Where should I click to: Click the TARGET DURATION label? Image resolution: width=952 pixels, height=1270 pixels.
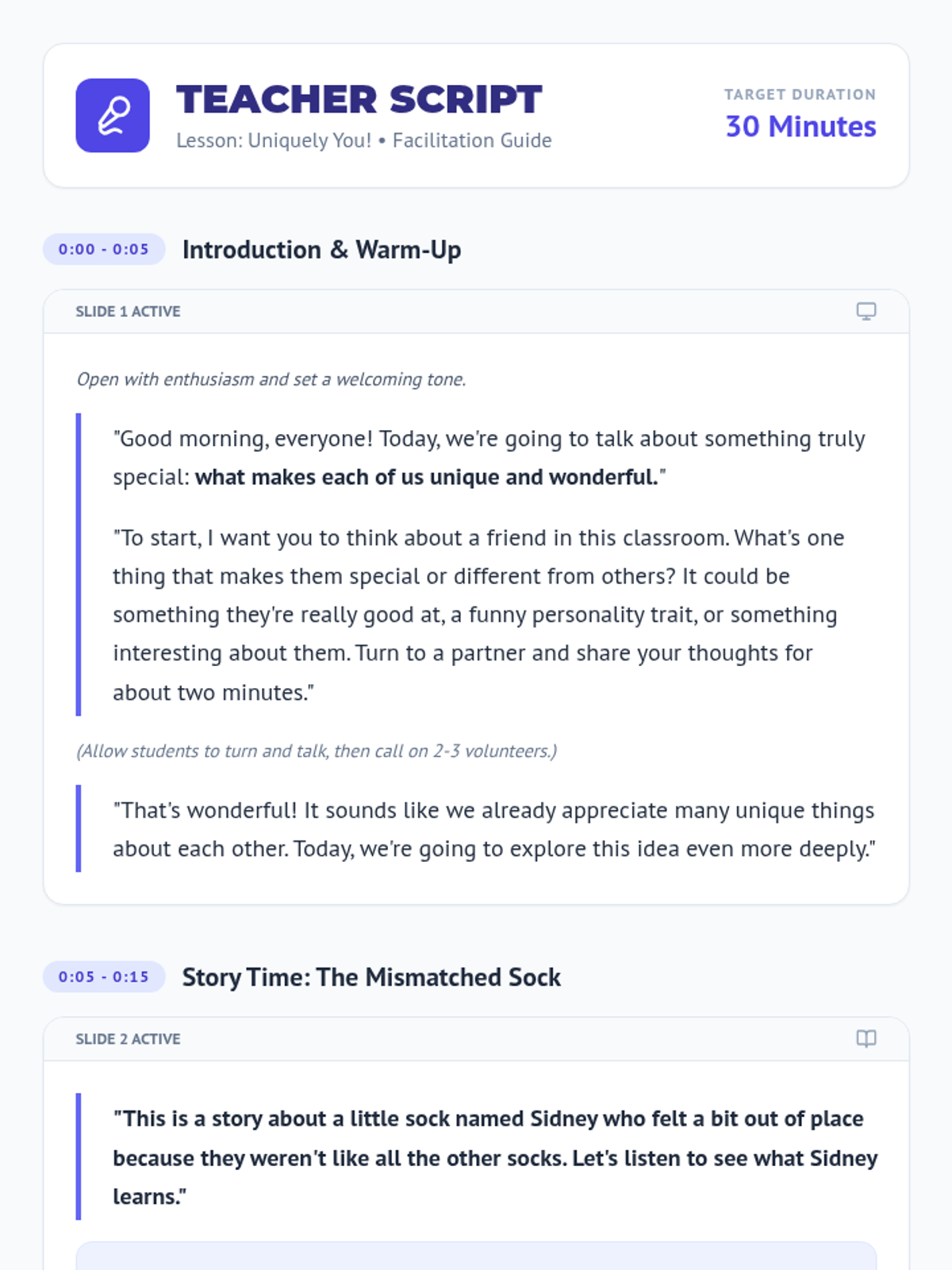(800, 94)
